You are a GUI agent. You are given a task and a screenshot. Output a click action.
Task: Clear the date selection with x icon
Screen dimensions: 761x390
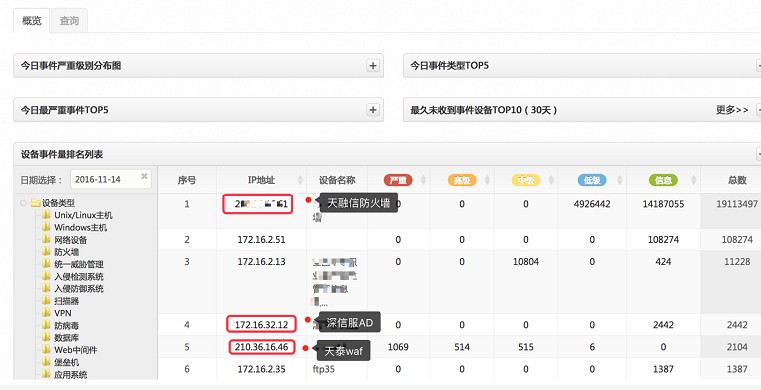(144, 177)
